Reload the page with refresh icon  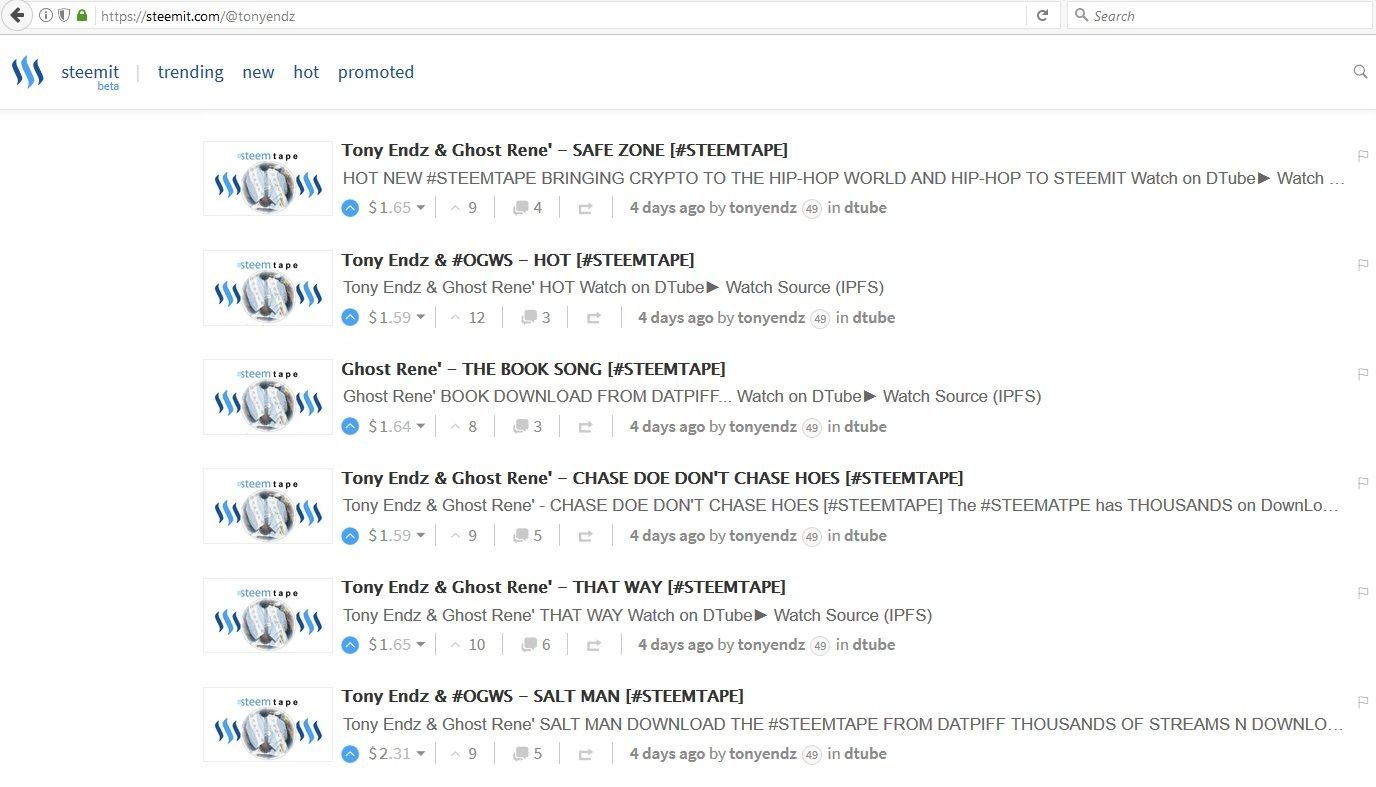(x=1042, y=16)
